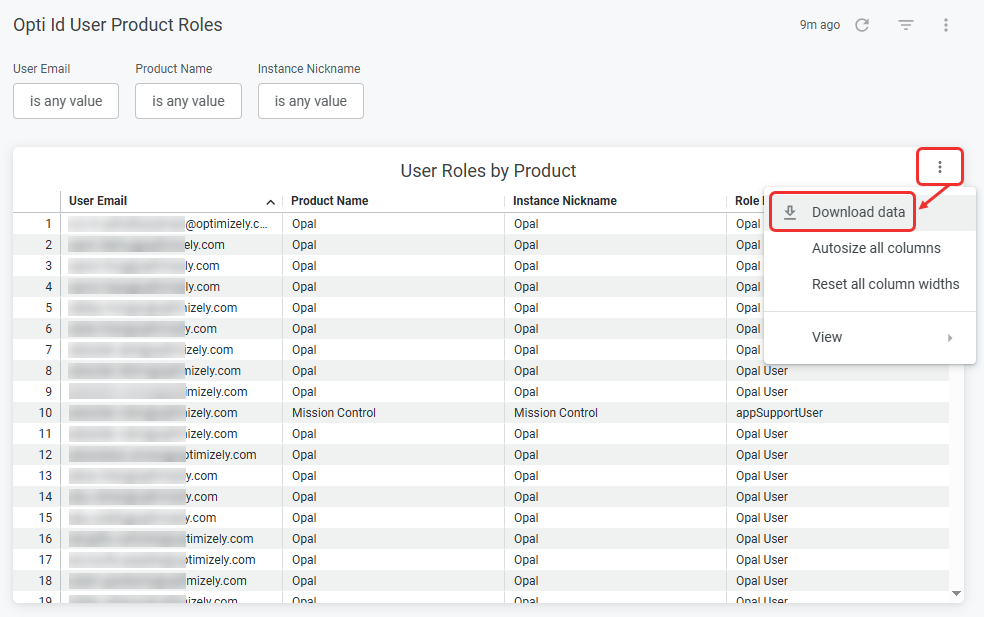This screenshot has width=985, height=617.
Task: Choose Reset all column widths
Action: [885, 284]
